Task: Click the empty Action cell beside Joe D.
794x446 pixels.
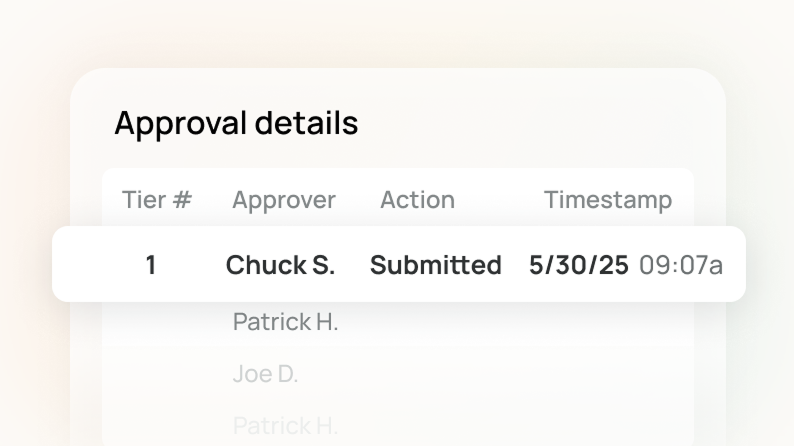Action: 417,374
